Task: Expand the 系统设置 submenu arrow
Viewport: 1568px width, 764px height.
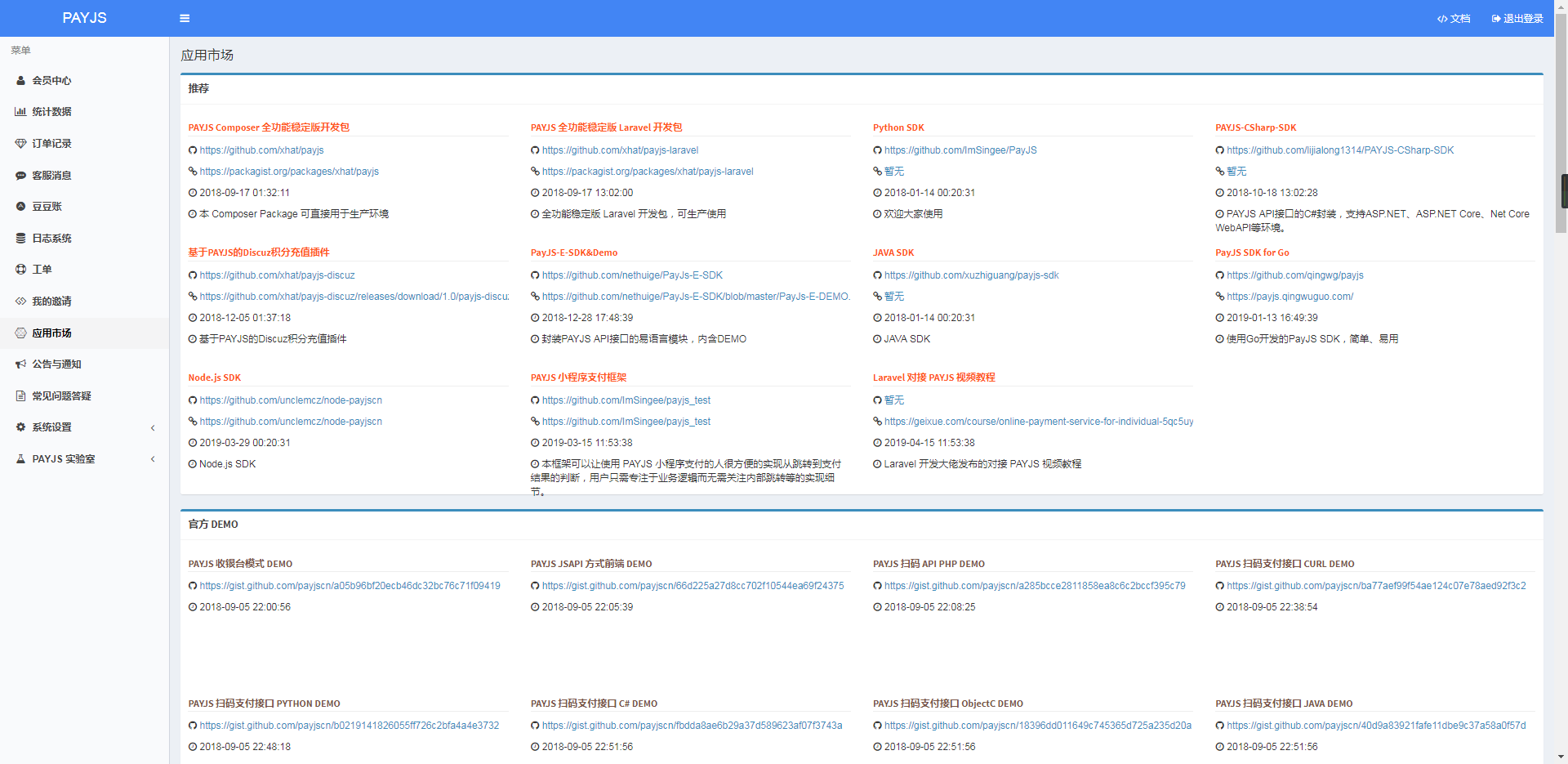Action: (153, 428)
